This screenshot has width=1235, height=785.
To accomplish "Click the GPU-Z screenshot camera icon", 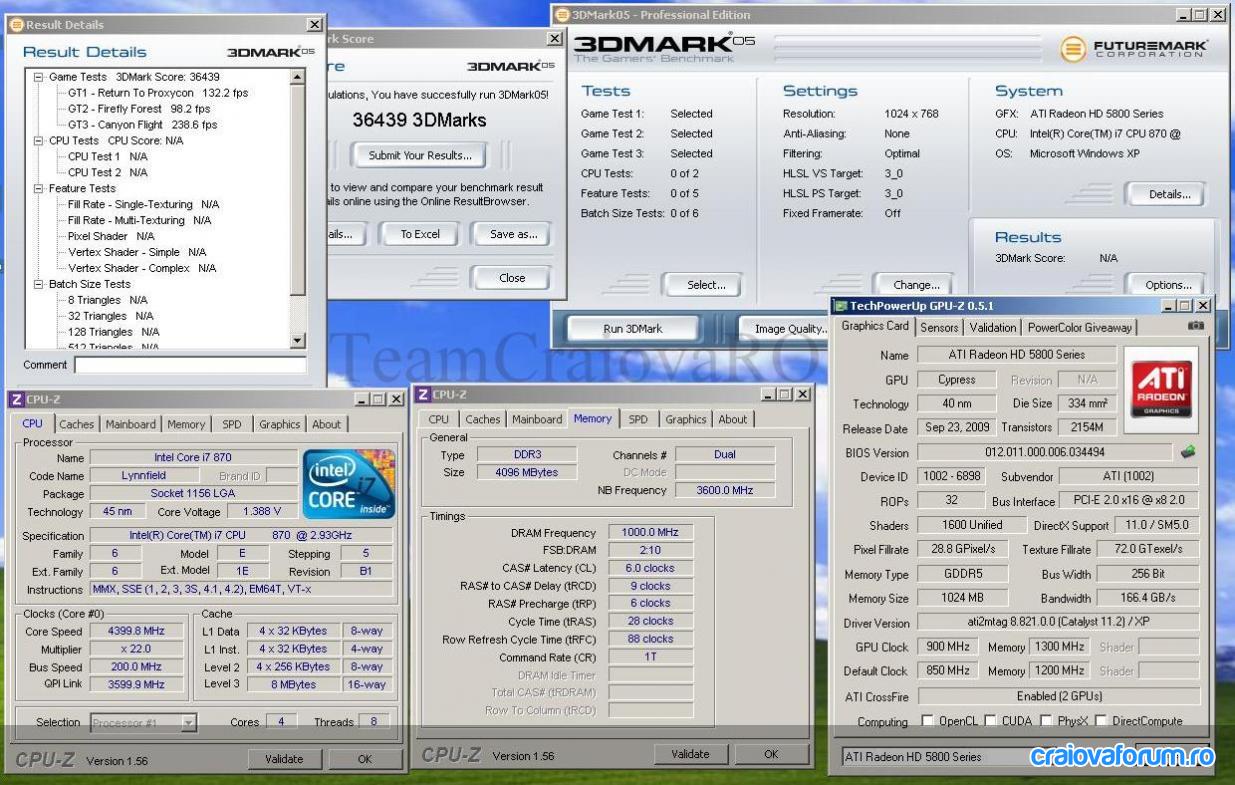I will pos(1195,326).
